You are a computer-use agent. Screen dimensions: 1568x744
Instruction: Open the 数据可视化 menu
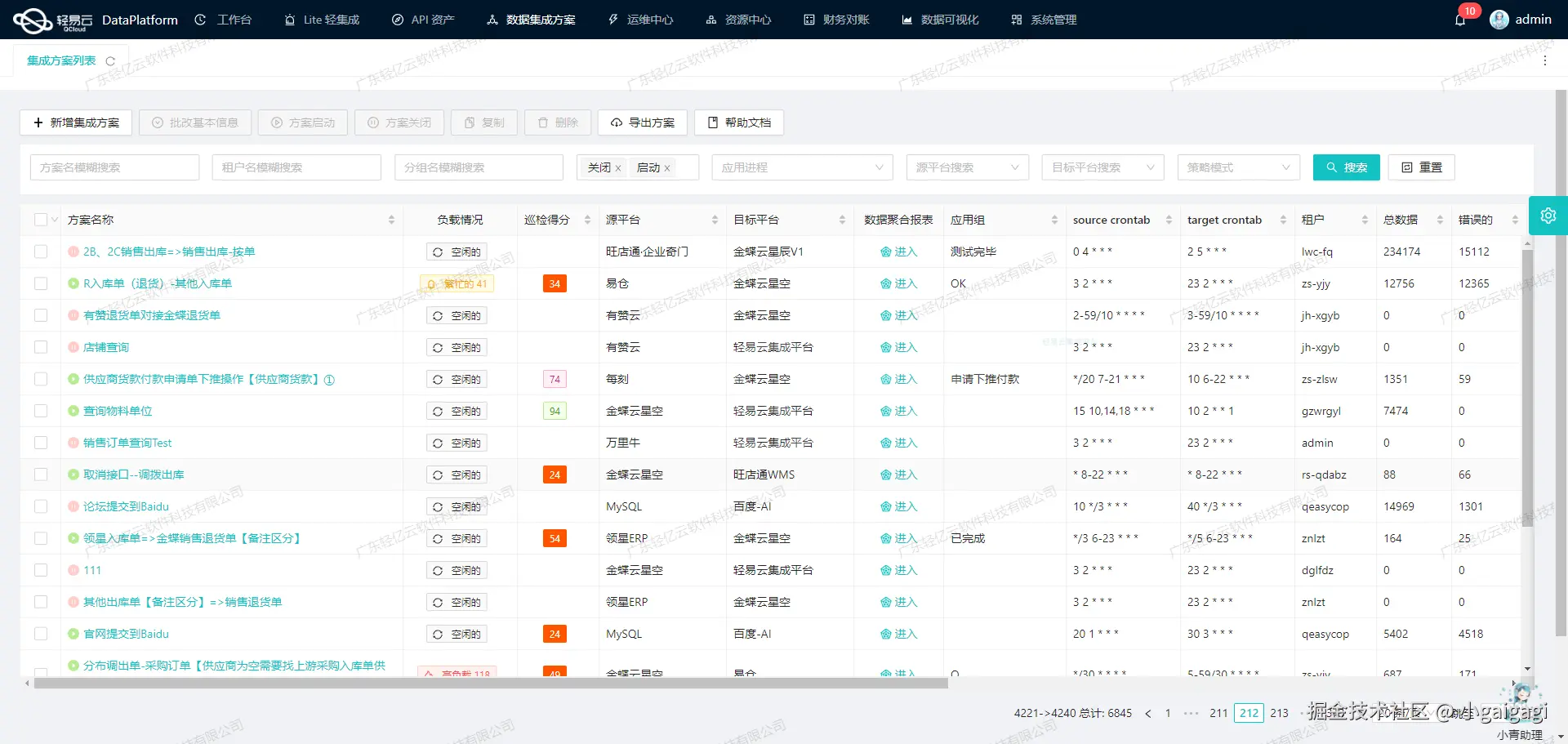coord(940,19)
